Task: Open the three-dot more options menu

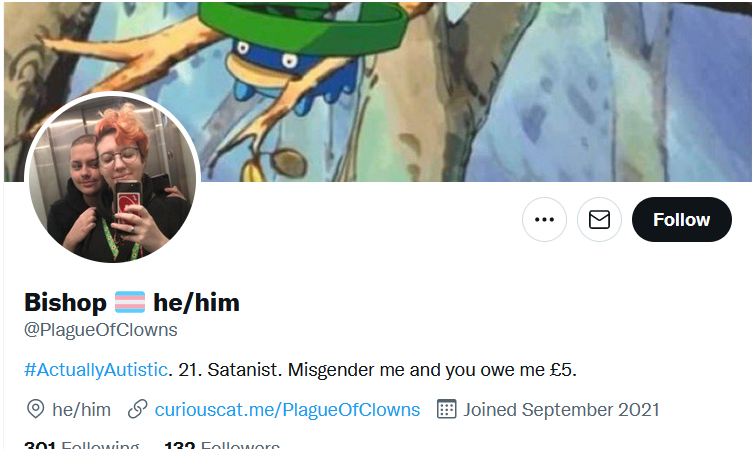Action: [x=544, y=219]
